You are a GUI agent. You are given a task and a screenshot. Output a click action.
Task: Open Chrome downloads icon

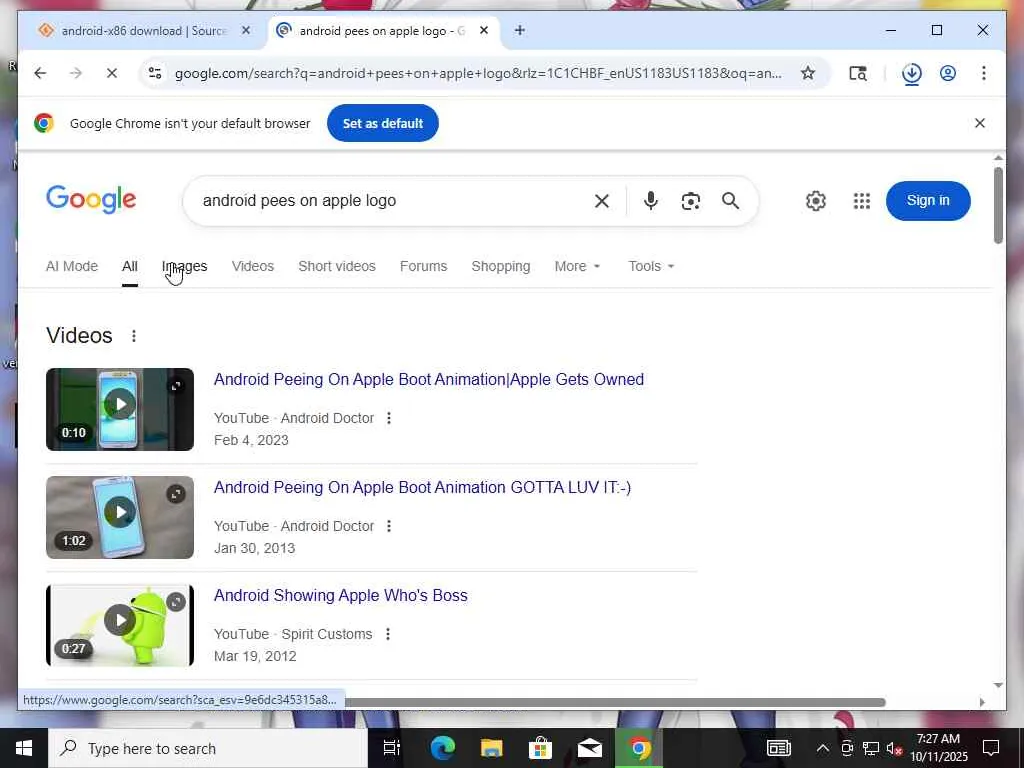(912, 73)
